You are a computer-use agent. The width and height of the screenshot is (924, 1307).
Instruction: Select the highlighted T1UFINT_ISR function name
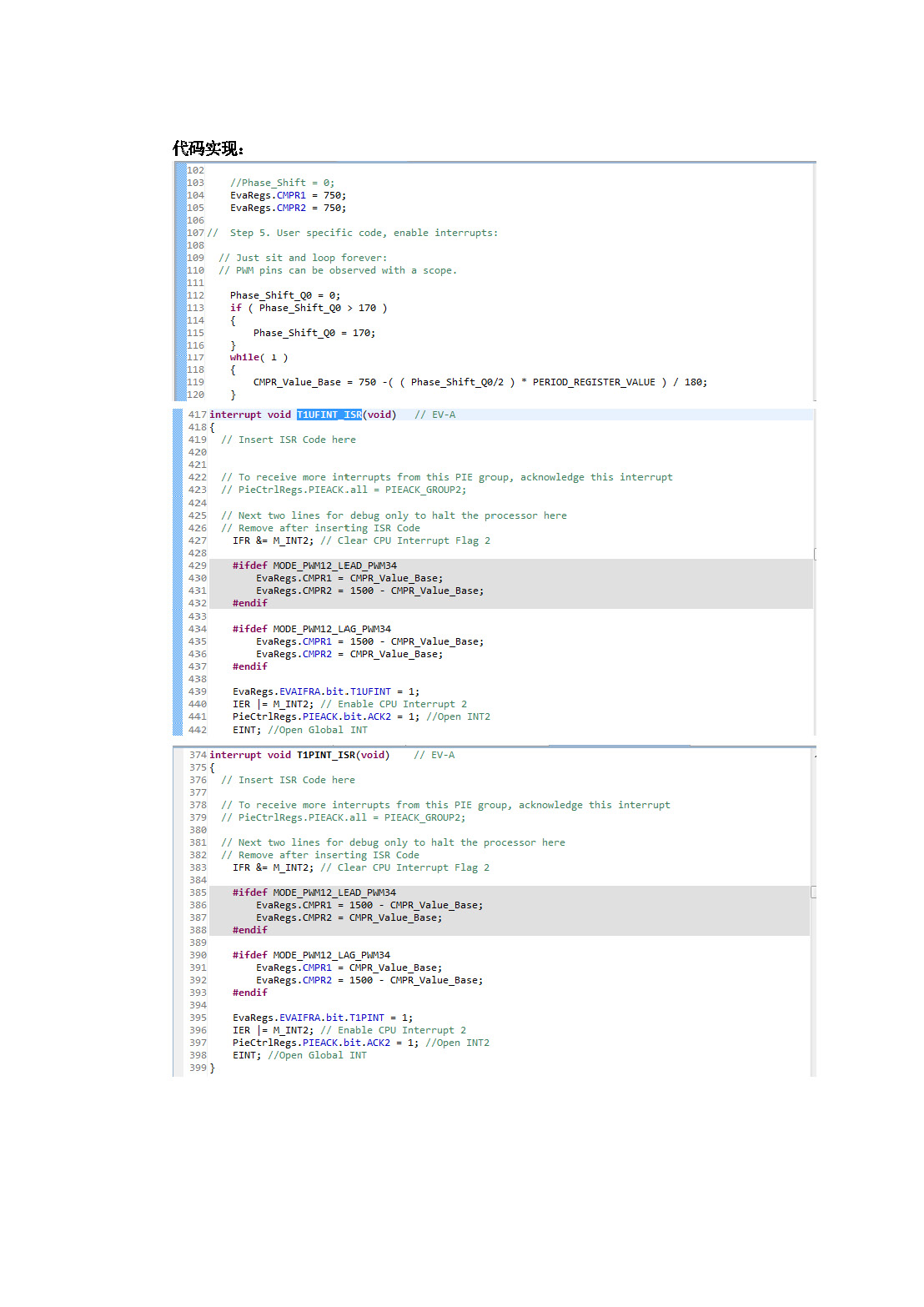click(x=329, y=415)
